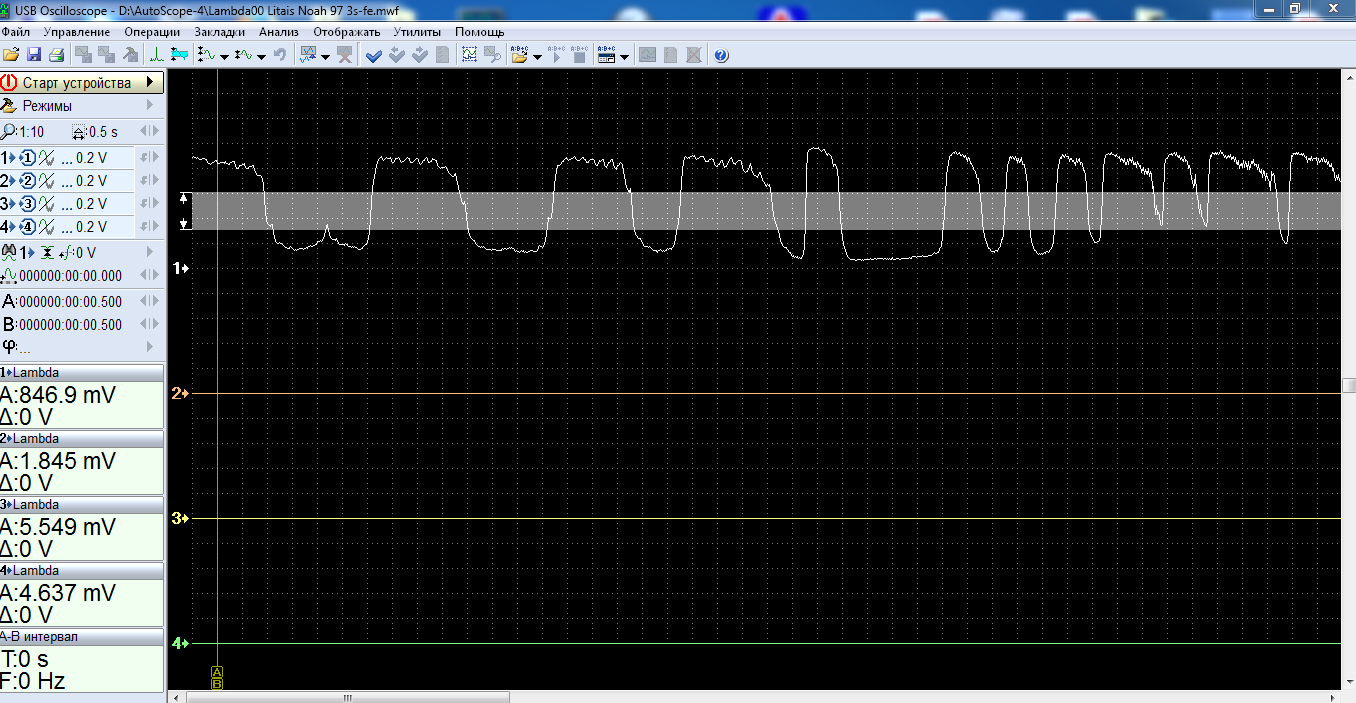Screen dimensions: 1356x703
Task: Open help via the blue question mark icon
Action: [721, 55]
